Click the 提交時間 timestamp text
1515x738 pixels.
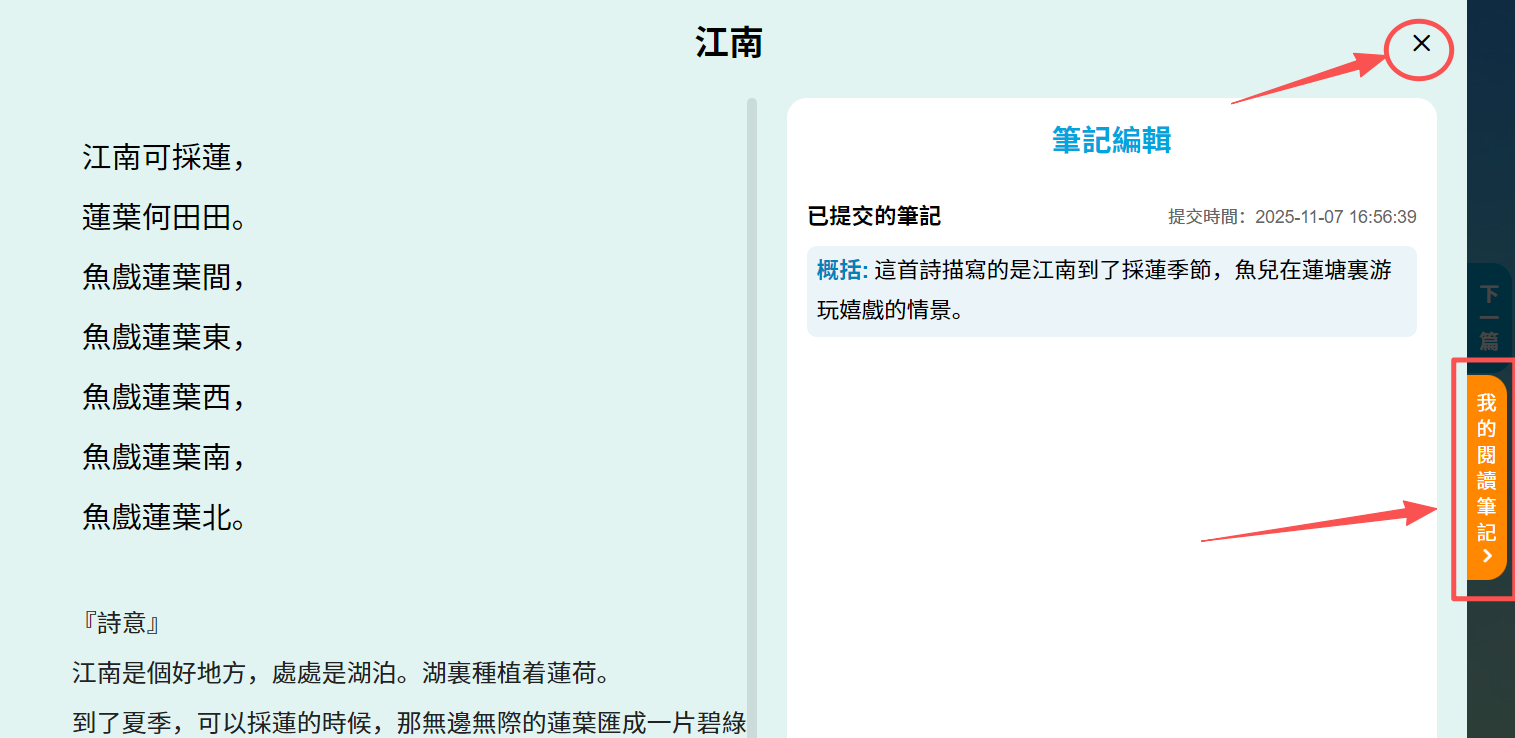point(1292,217)
